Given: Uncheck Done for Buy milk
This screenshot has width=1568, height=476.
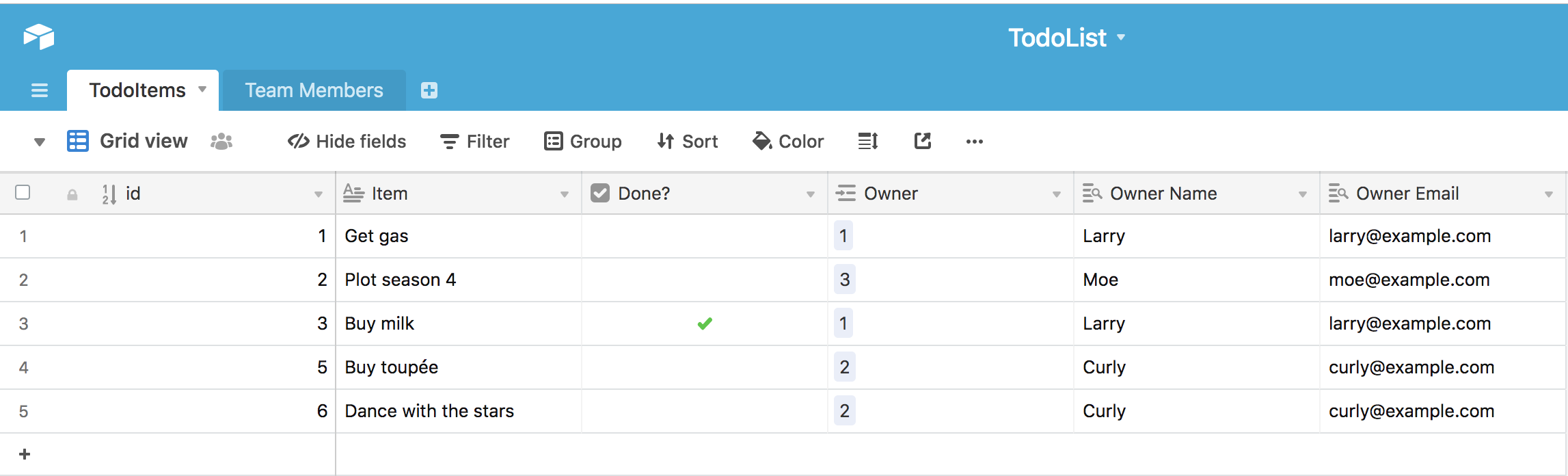Looking at the screenshot, I should point(705,323).
